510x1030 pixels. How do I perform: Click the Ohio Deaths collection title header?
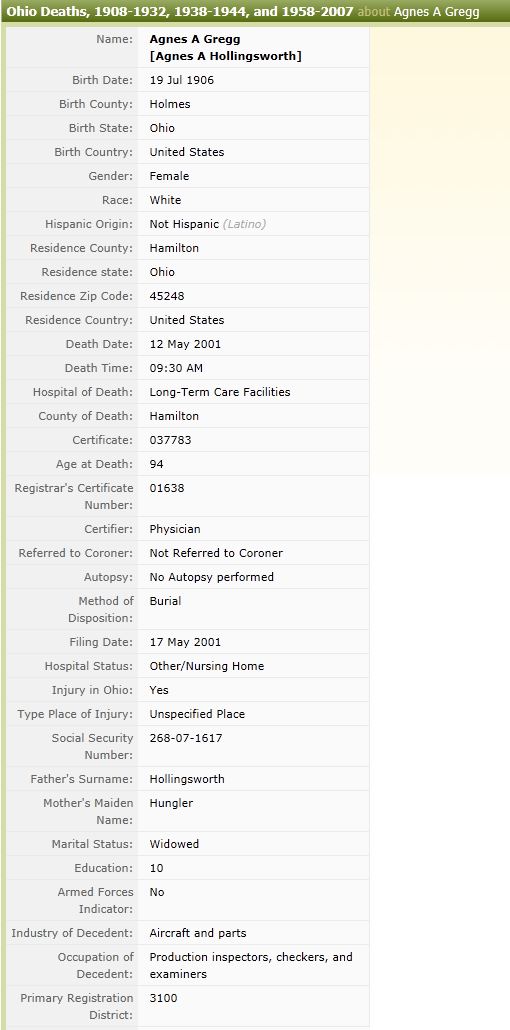(180, 12)
